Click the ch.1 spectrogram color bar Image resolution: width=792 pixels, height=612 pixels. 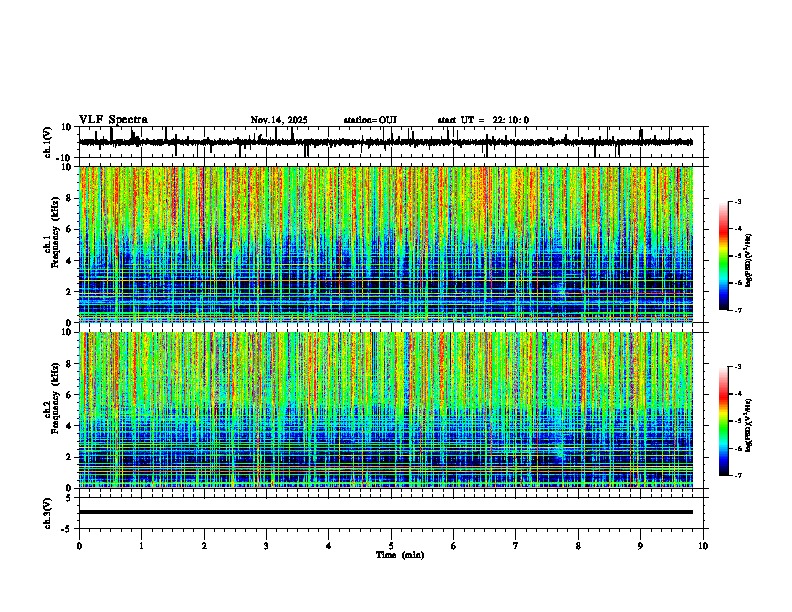click(x=724, y=256)
